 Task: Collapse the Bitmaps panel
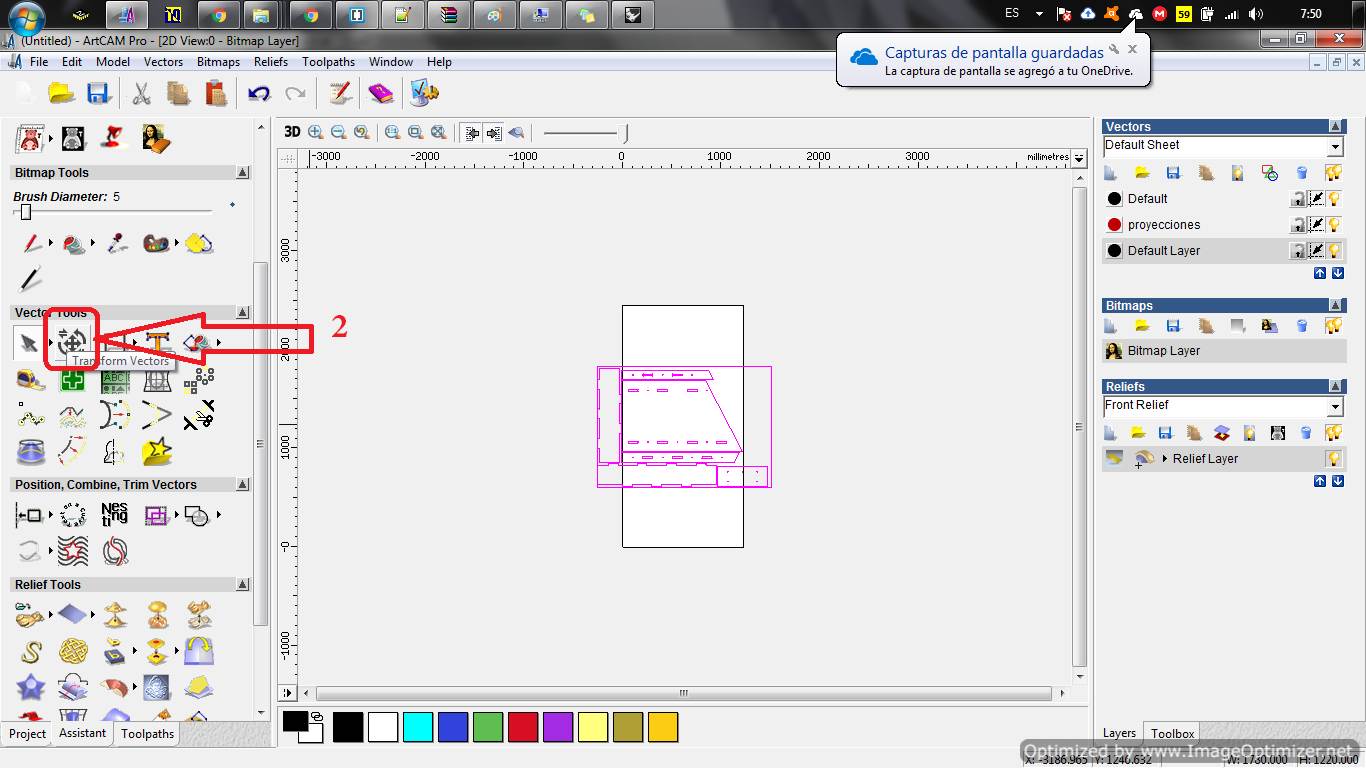[x=1336, y=306]
